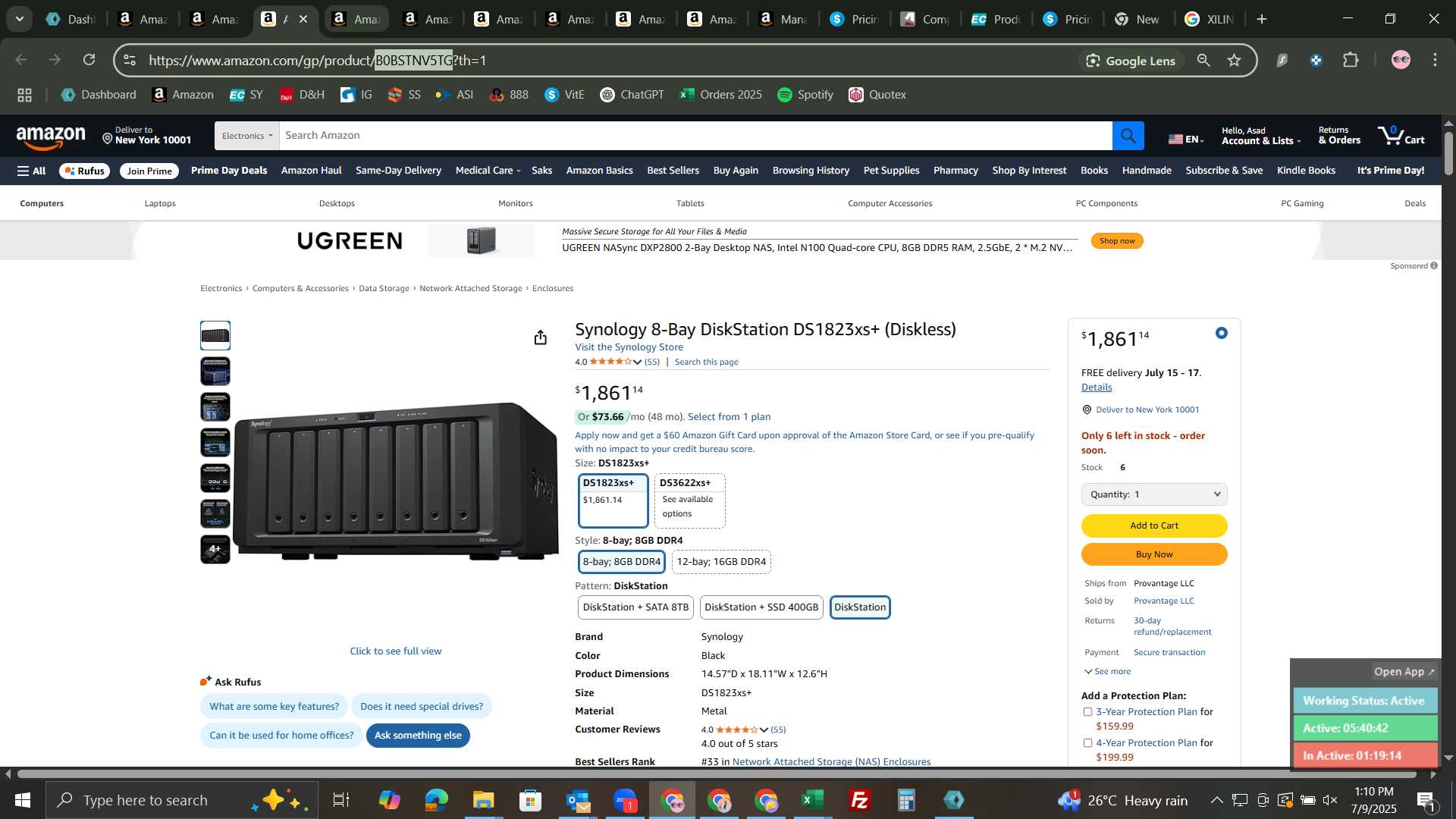The width and height of the screenshot is (1456, 819).
Task: Click the Google Lens button in the address bar
Action: click(x=1130, y=61)
